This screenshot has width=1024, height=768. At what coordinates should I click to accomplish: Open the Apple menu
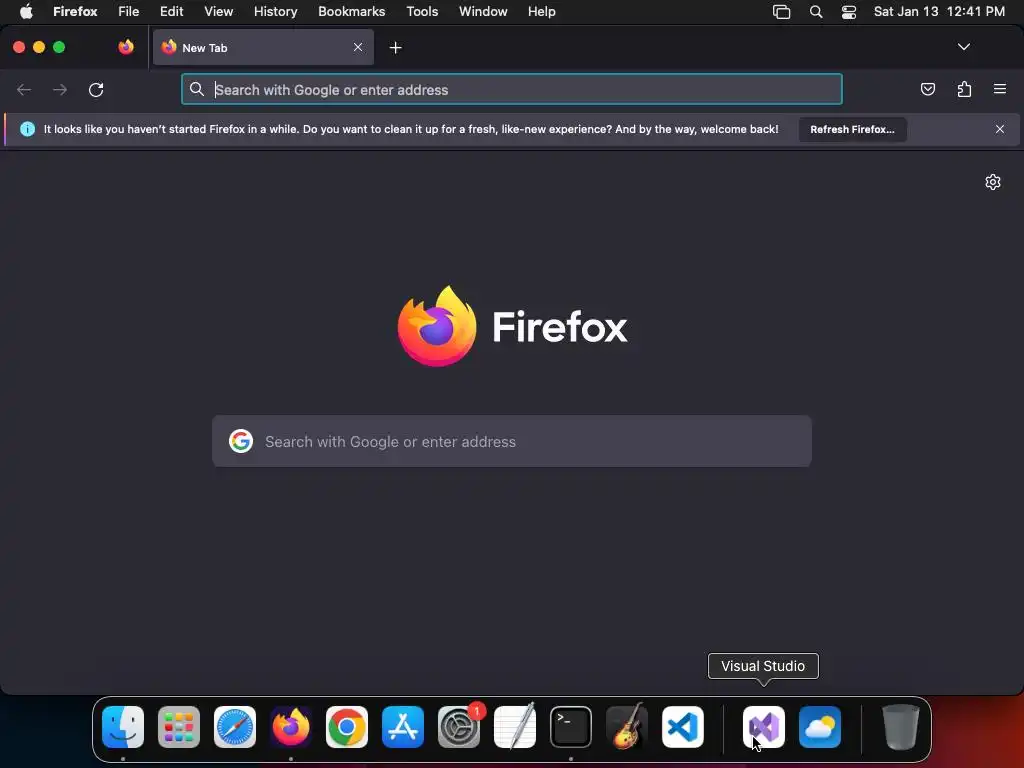(x=25, y=11)
